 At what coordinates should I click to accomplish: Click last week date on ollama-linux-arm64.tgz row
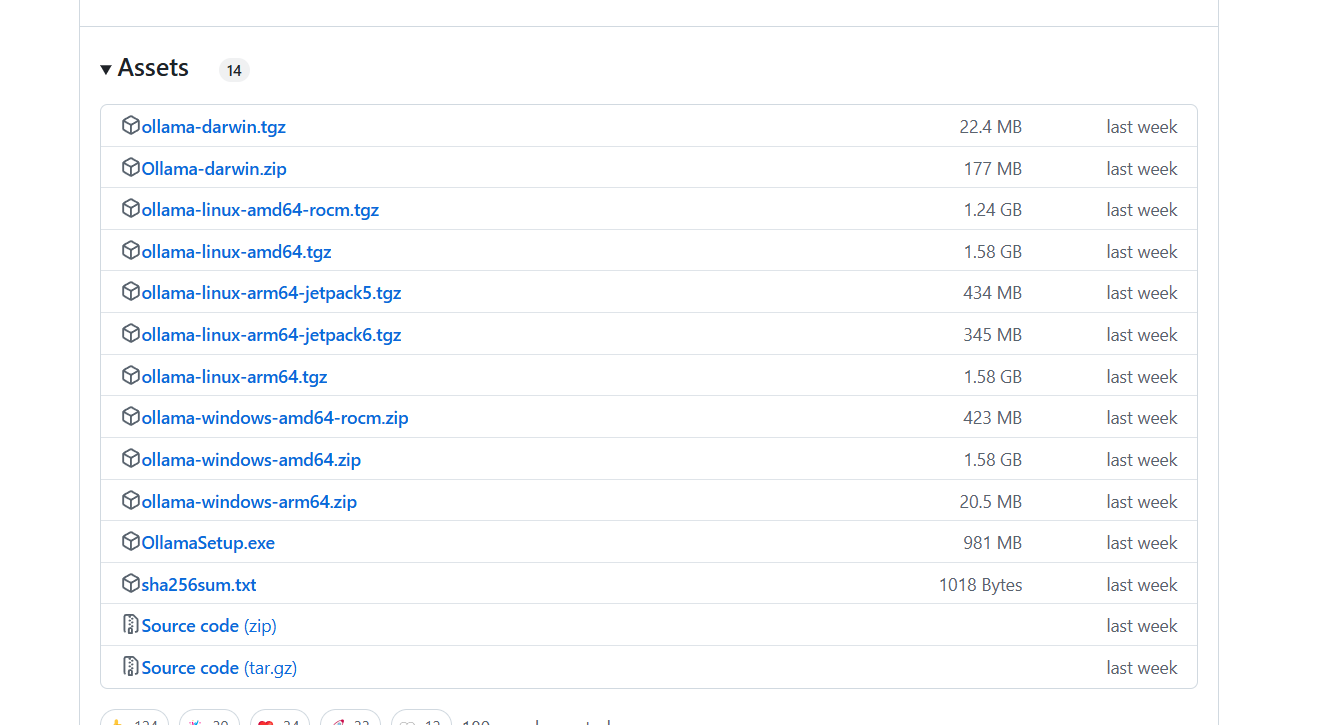1142,377
